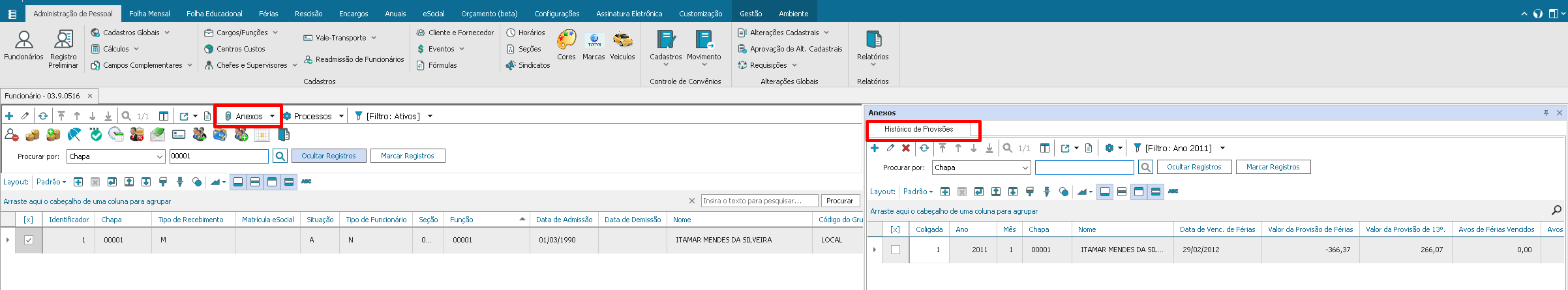Refresh the Funcionário list
The width and height of the screenshot is (1568, 290).
pos(43,116)
